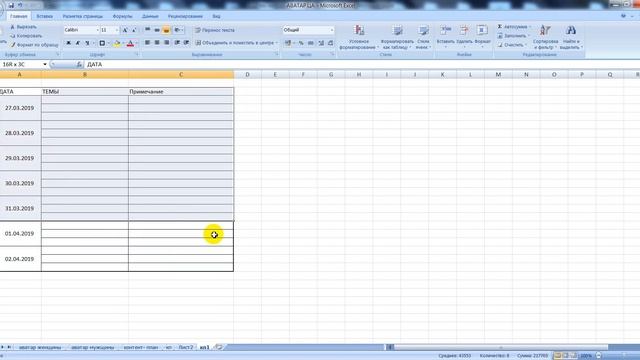640x360 pixels.
Task: Select column D header
Action: click(x=247, y=75)
